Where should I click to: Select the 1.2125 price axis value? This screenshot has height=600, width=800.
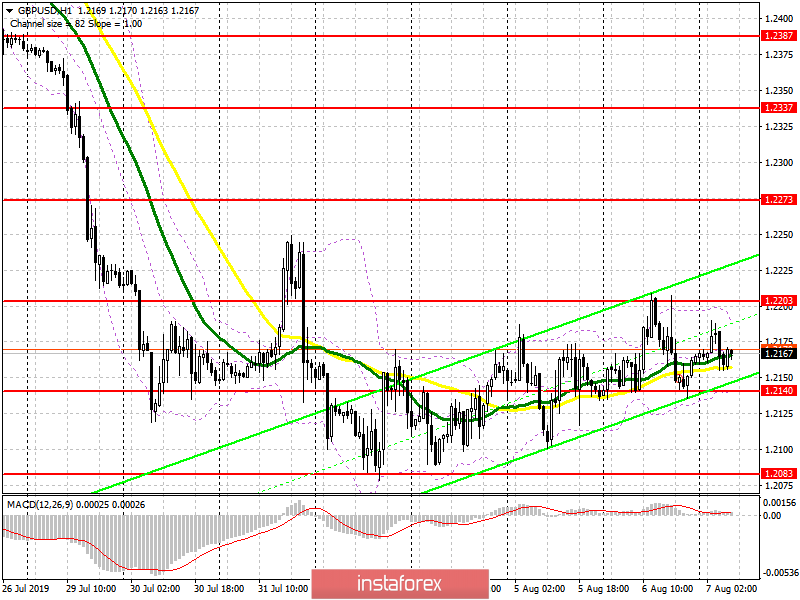[779, 414]
